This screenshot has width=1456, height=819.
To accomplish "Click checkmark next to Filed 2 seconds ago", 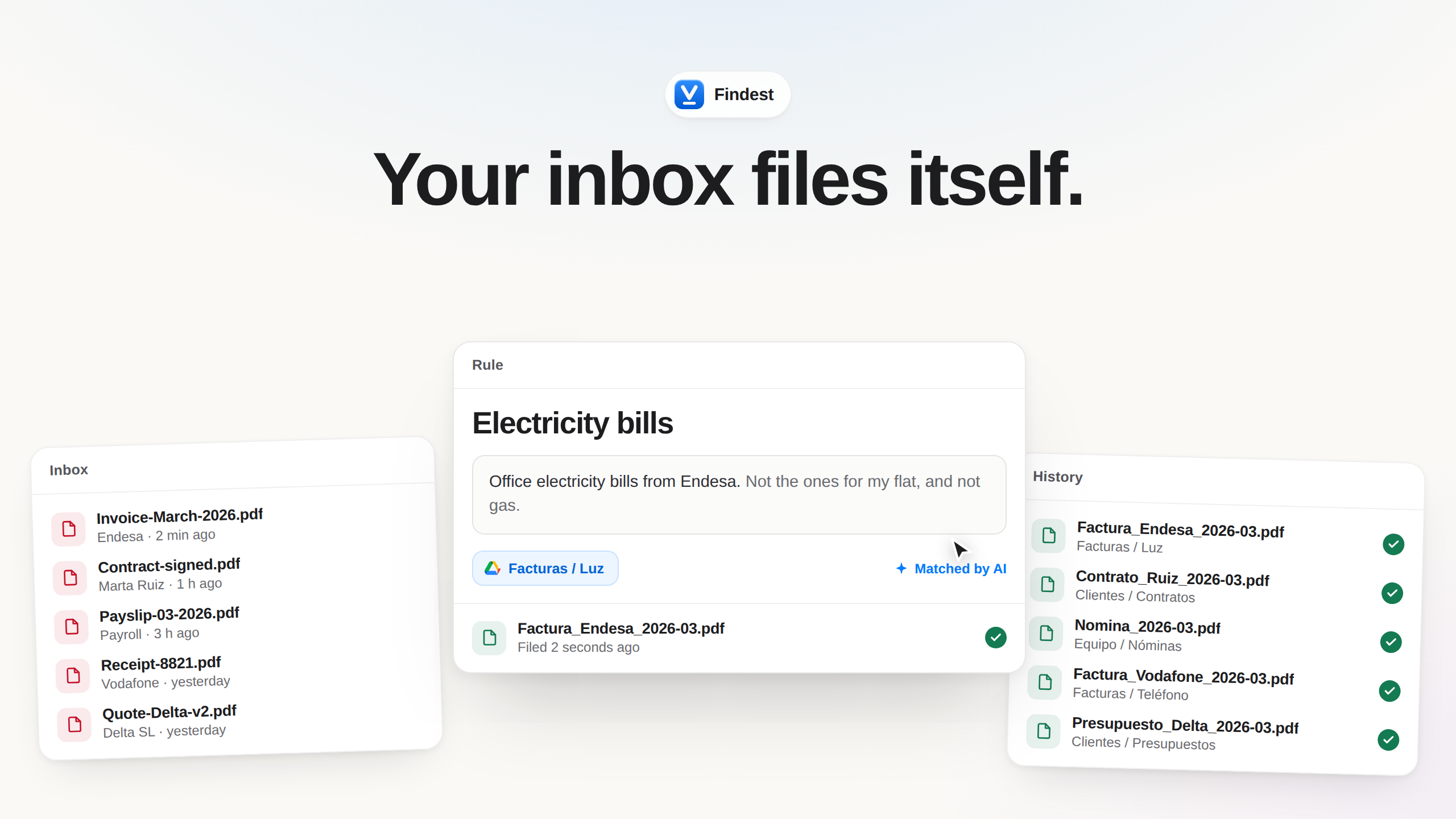I will click(x=995, y=638).
